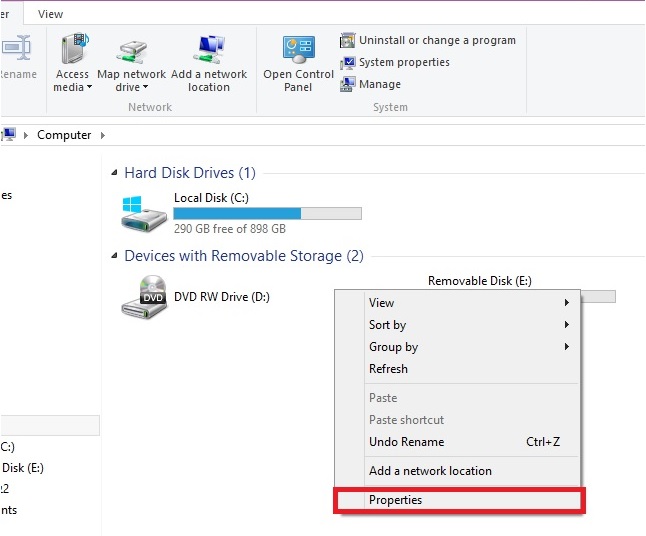Click the System properties icon
646x536 pixels.
pyautogui.click(x=348, y=62)
